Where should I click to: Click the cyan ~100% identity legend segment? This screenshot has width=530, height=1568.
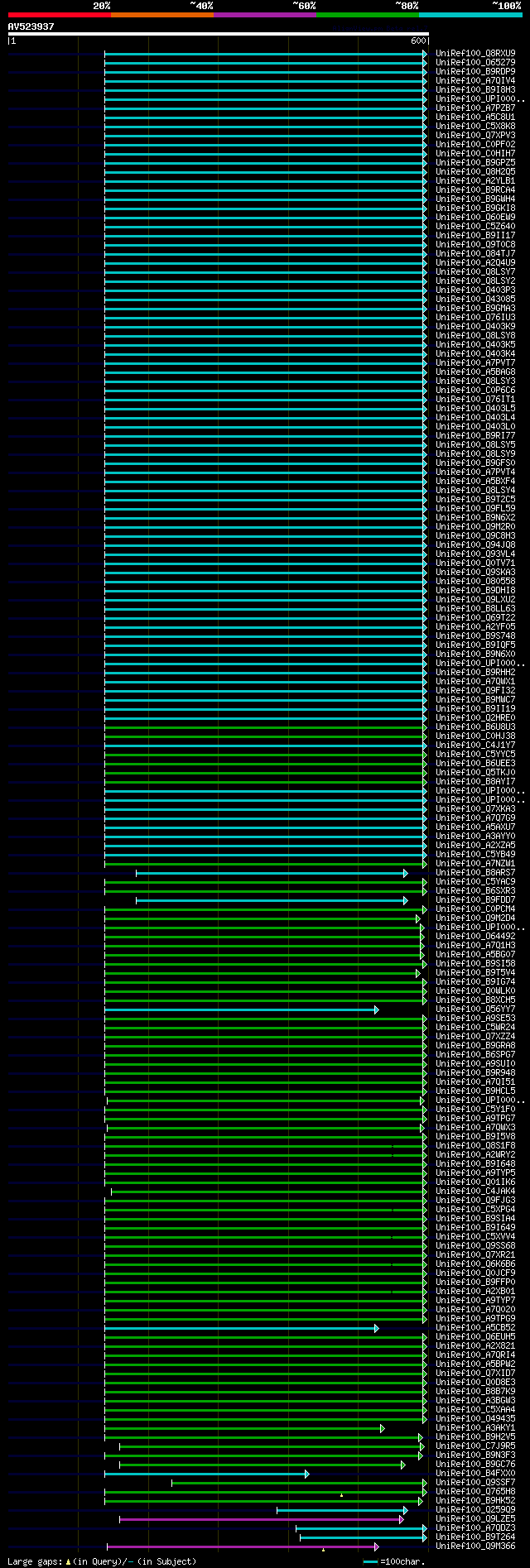(470, 15)
